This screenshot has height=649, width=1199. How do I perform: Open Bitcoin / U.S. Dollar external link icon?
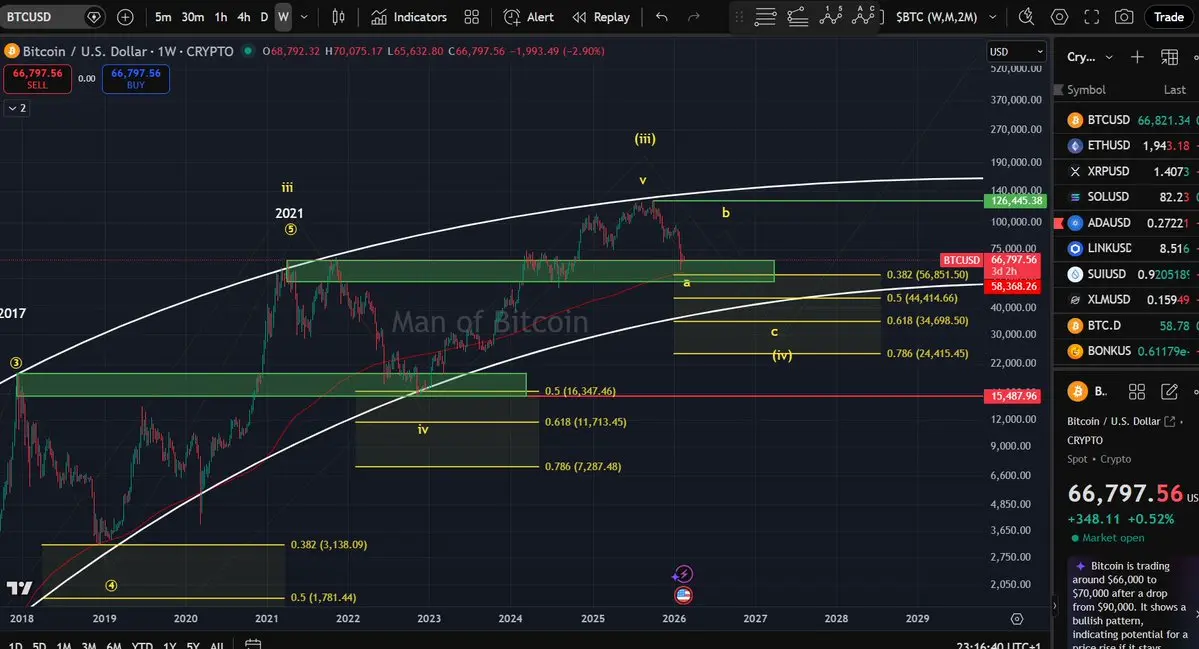pos(1169,421)
